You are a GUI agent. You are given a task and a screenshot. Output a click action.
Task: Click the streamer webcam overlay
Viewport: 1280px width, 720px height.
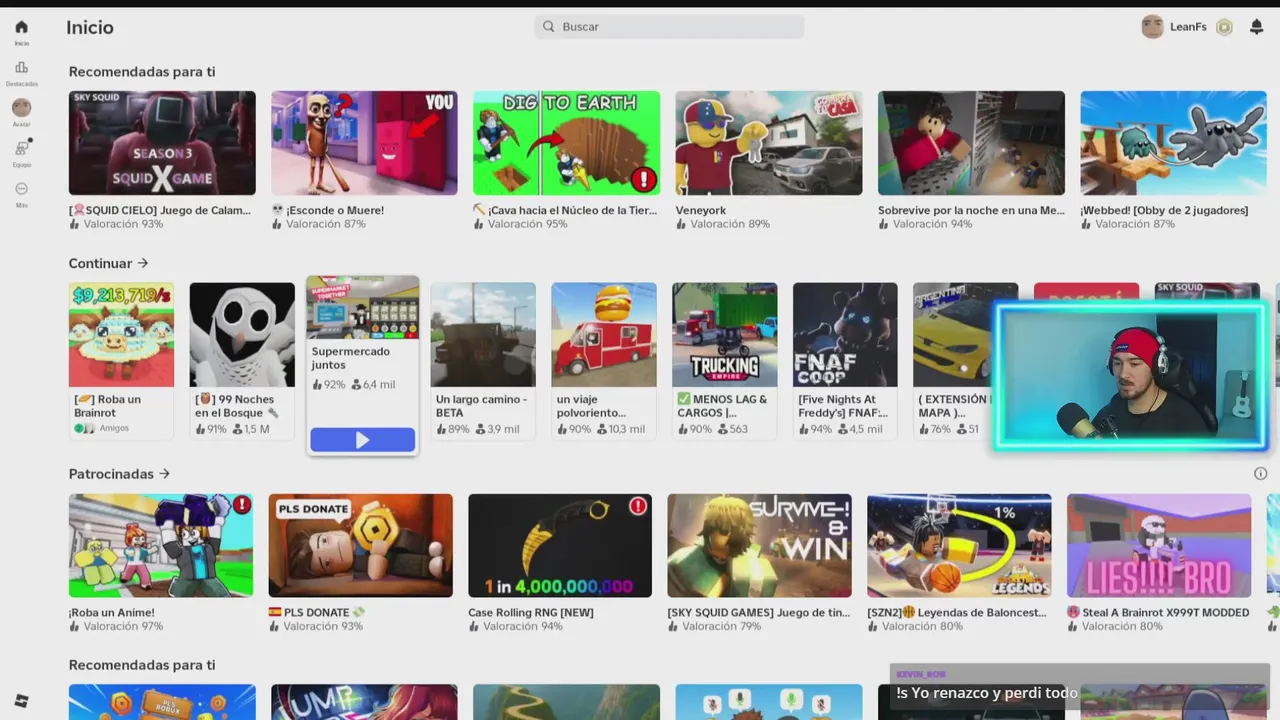[1131, 377]
